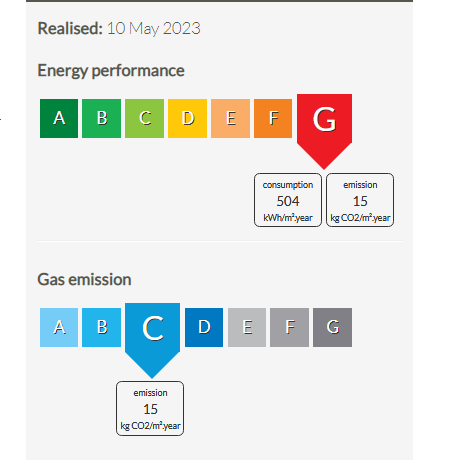Click the consumption 504 kWh/m².year box
The image size is (453, 460).
pyautogui.click(x=288, y=200)
